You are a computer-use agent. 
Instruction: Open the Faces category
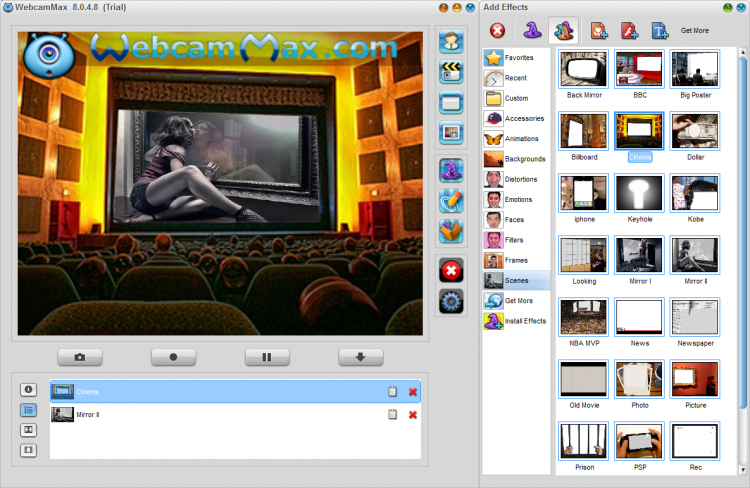(x=516, y=220)
